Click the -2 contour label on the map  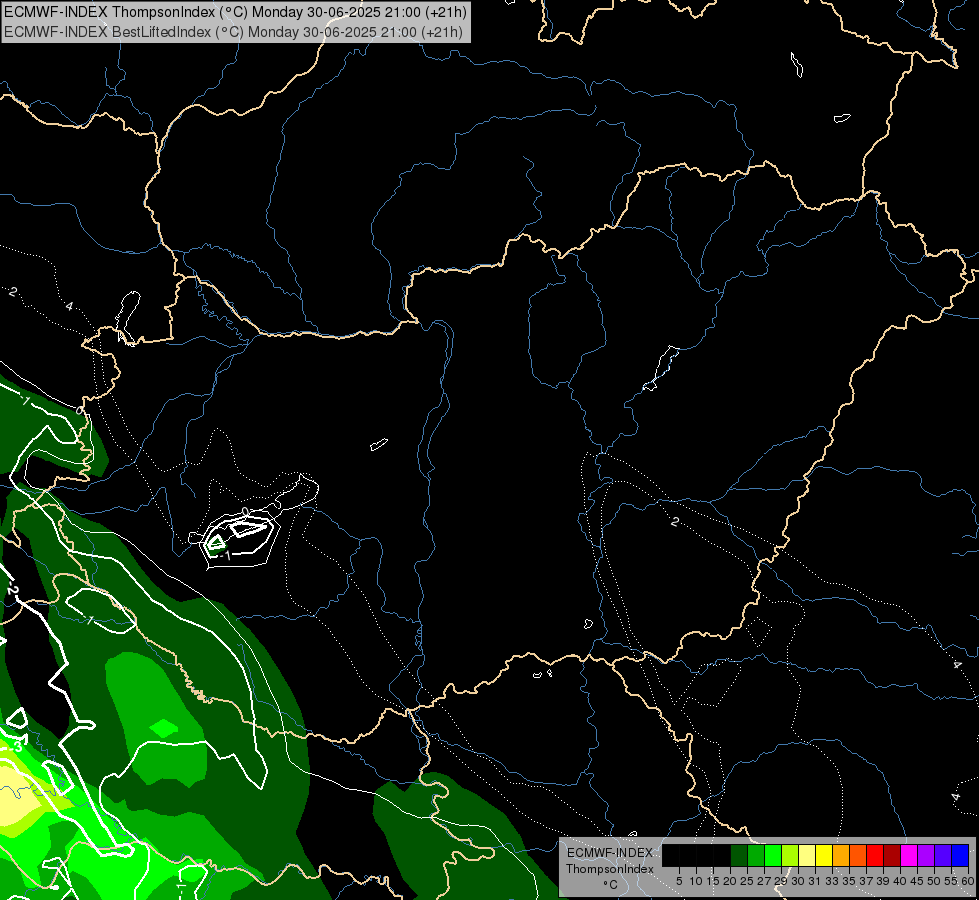[12, 590]
